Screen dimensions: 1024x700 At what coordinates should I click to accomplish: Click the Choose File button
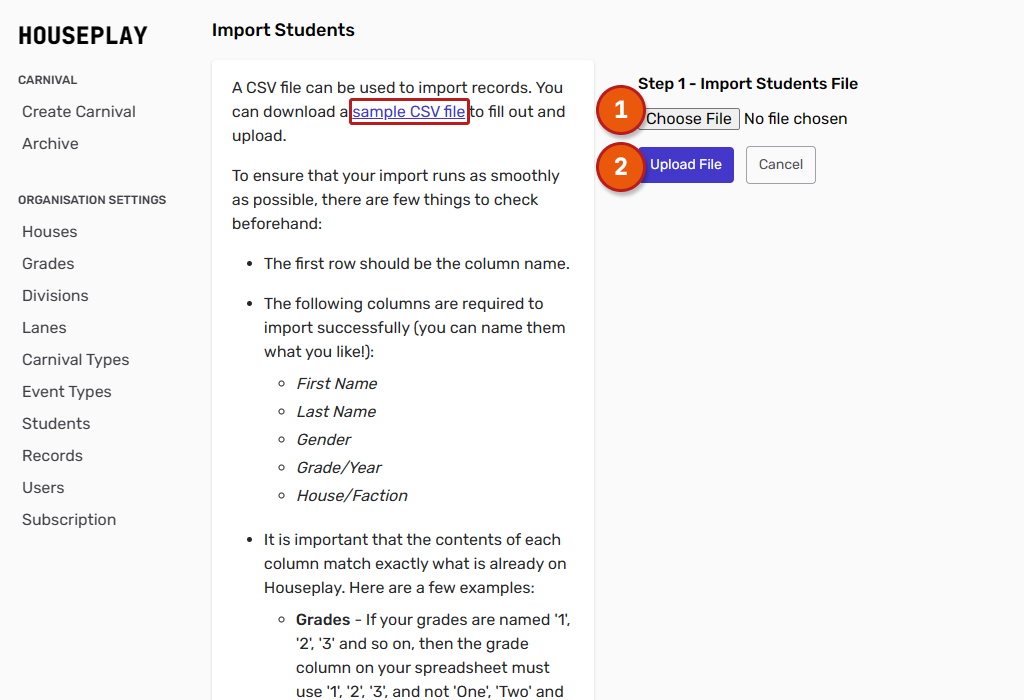coord(689,119)
